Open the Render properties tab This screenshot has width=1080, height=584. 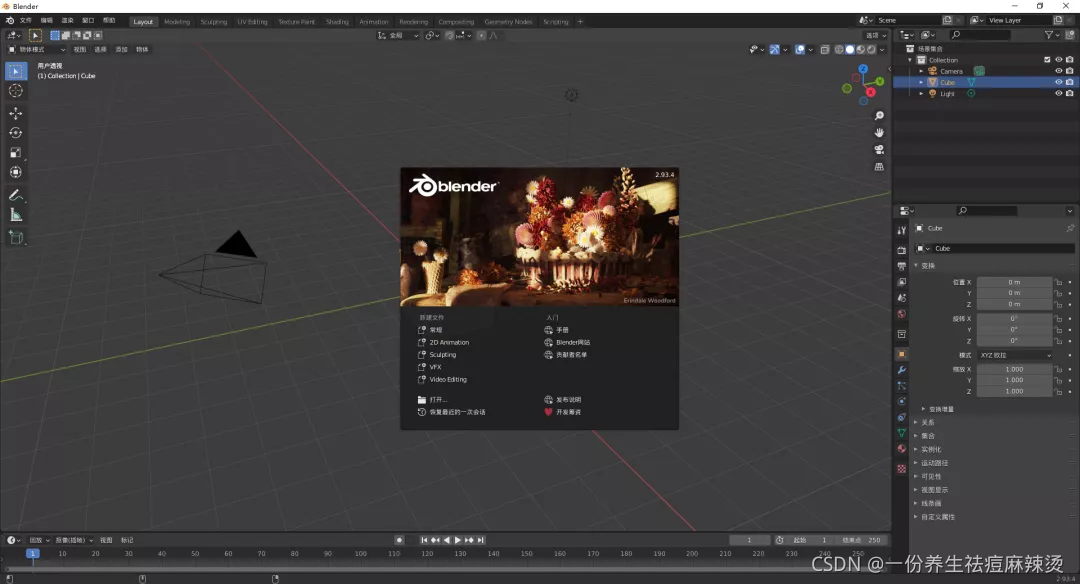click(902, 250)
